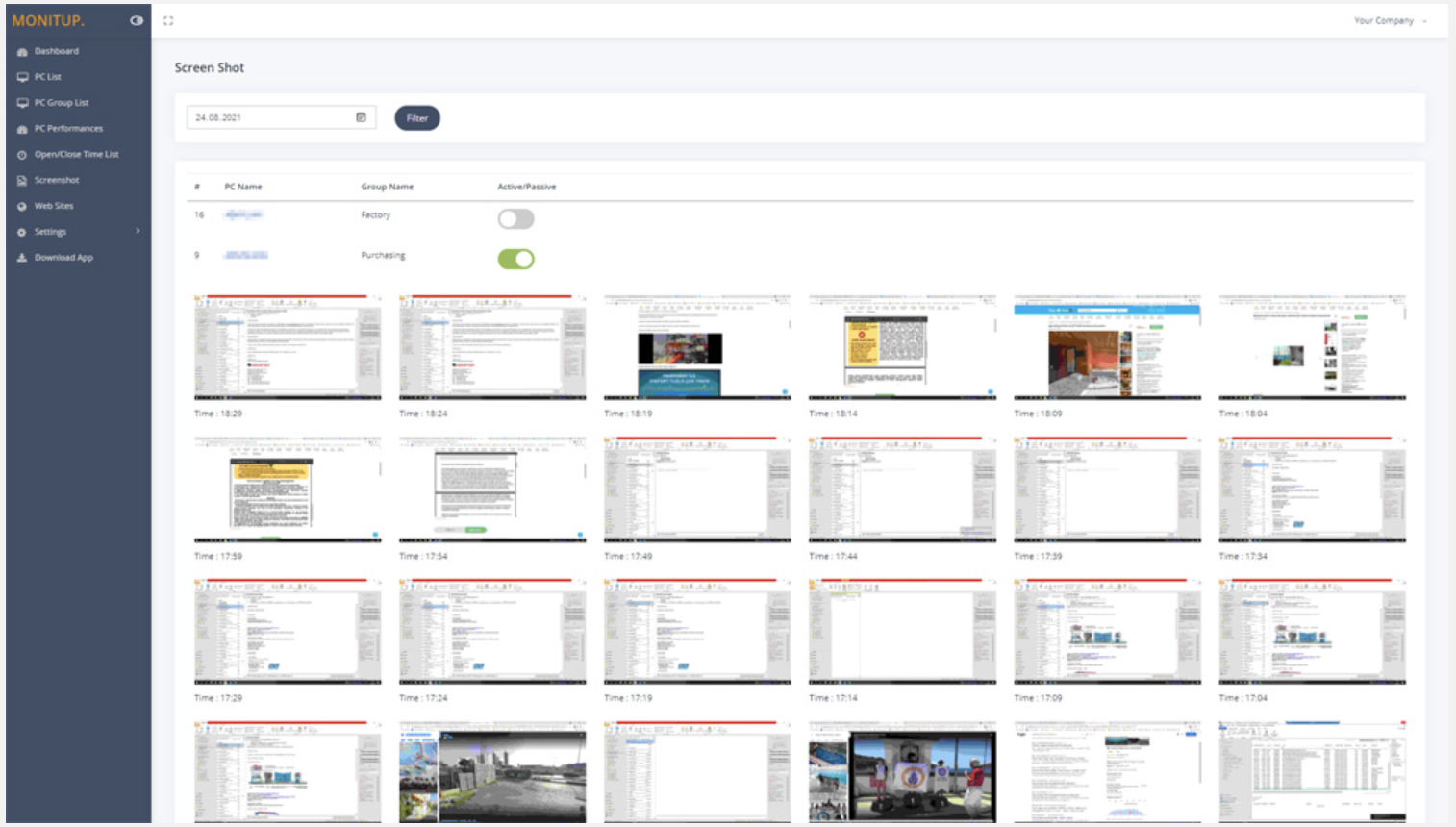Open the Dashboard from the sidebar
Viewport: 1456px width, 827px height.
56,51
